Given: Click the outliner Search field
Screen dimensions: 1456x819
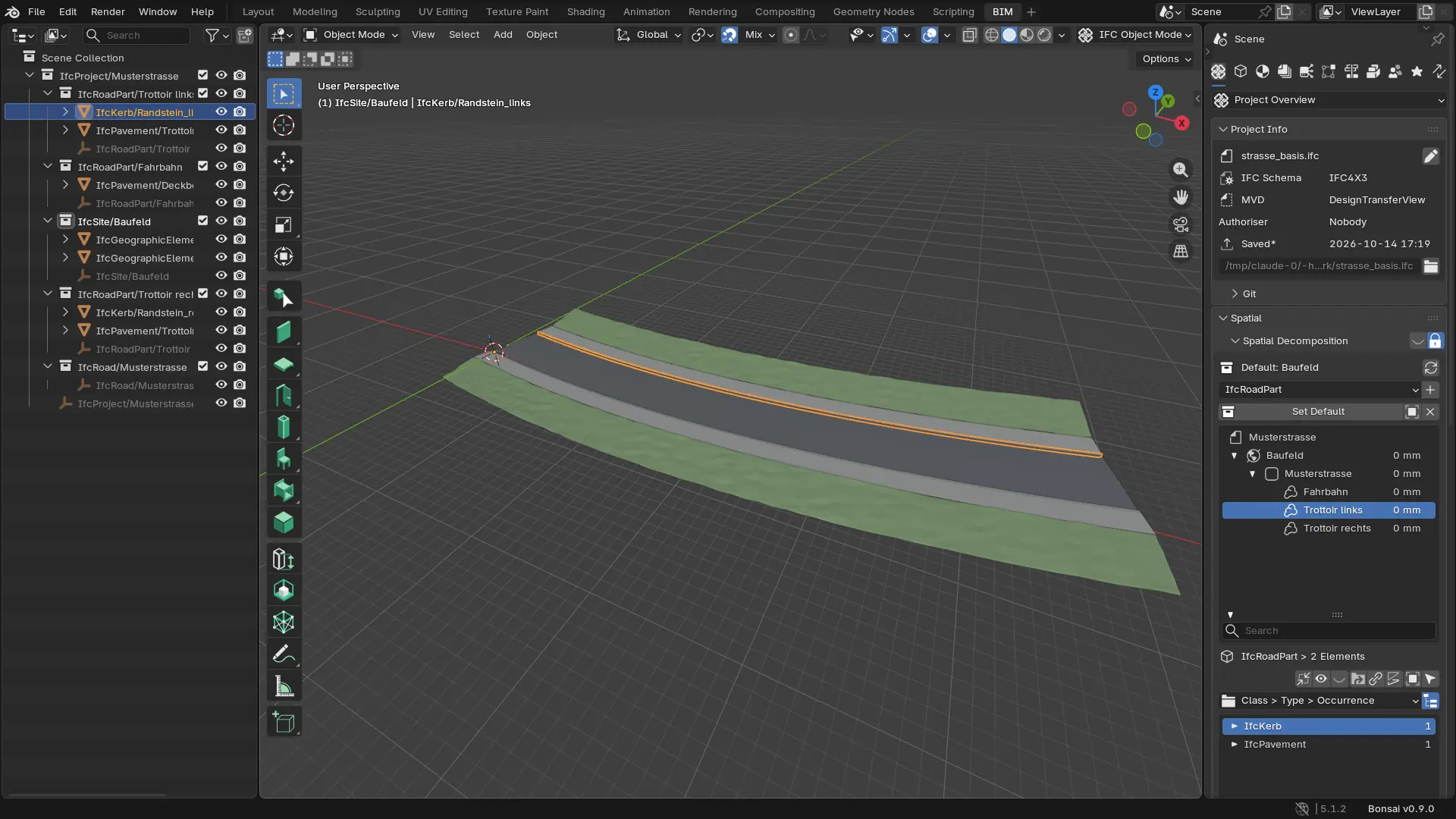Looking at the screenshot, I should (136, 35).
